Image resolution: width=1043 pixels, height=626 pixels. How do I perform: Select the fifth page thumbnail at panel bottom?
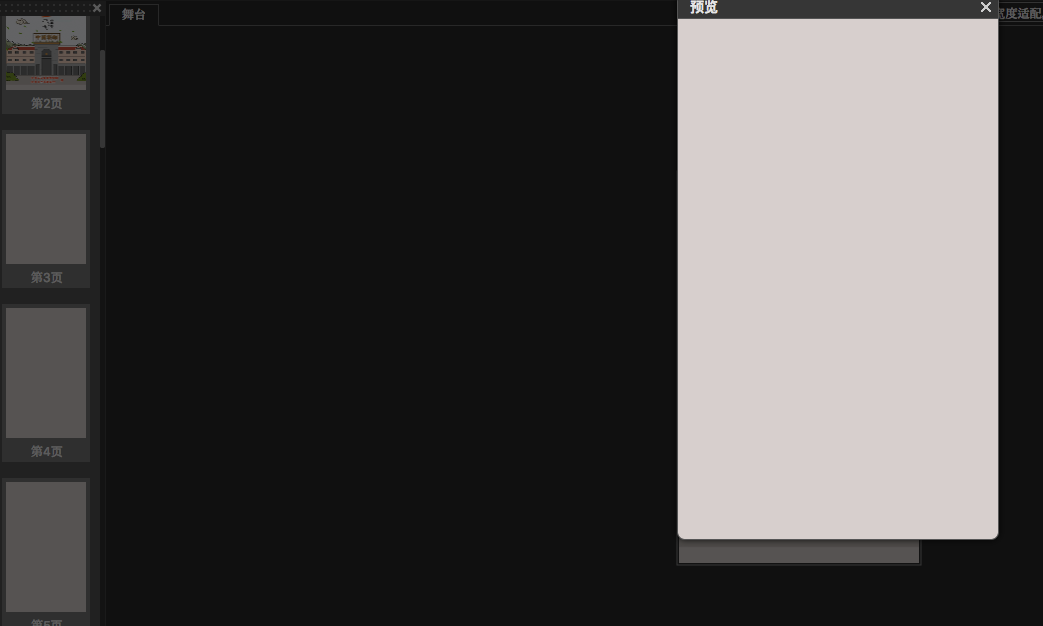(x=46, y=547)
